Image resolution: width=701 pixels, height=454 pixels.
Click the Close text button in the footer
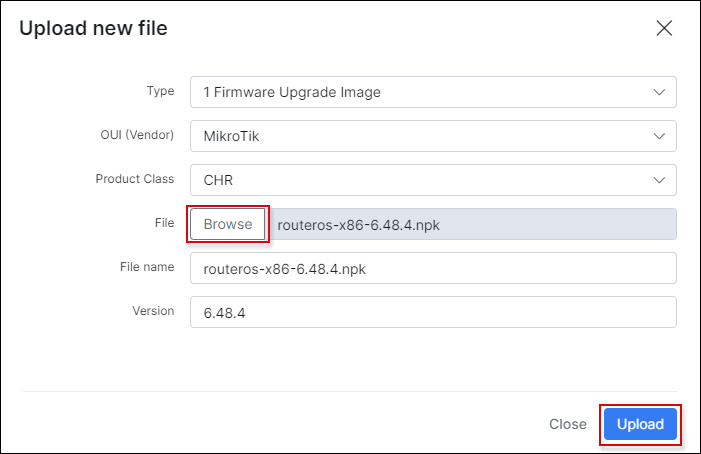point(568,424)
